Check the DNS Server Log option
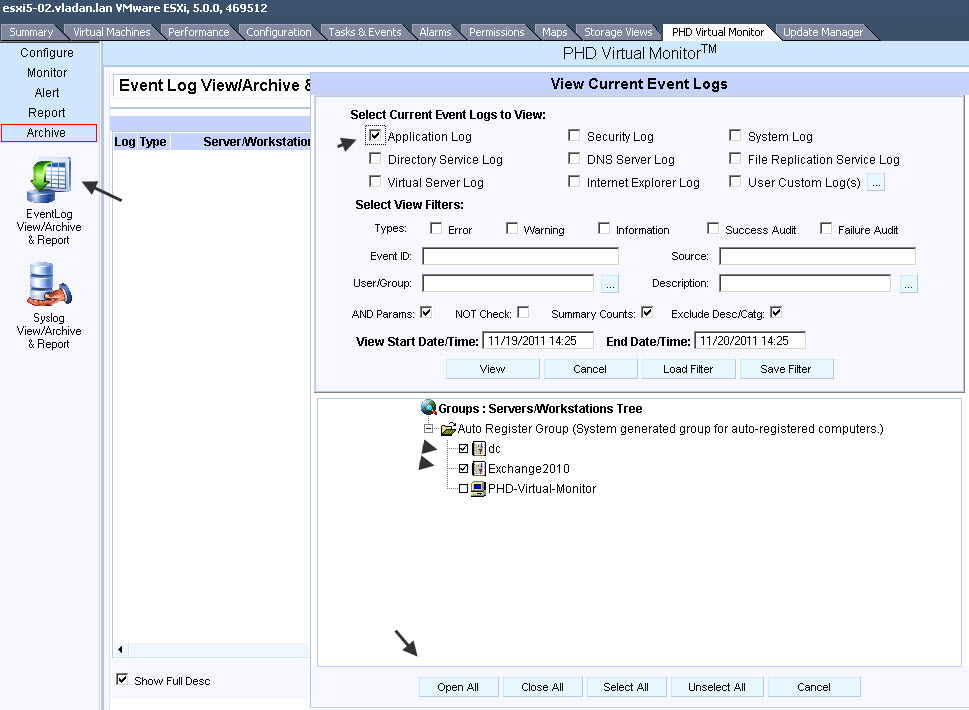 pos(574,158)
